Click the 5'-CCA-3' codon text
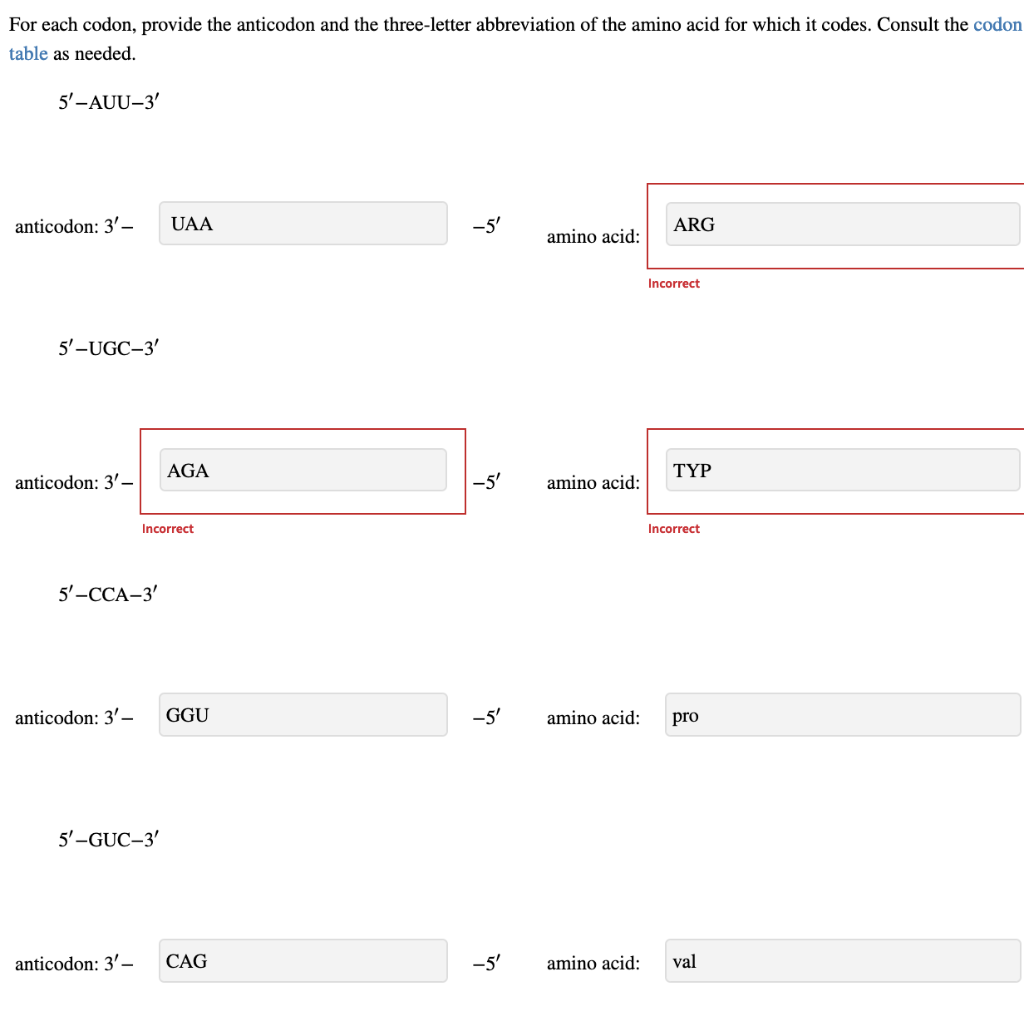 click(x=108, y=594)
